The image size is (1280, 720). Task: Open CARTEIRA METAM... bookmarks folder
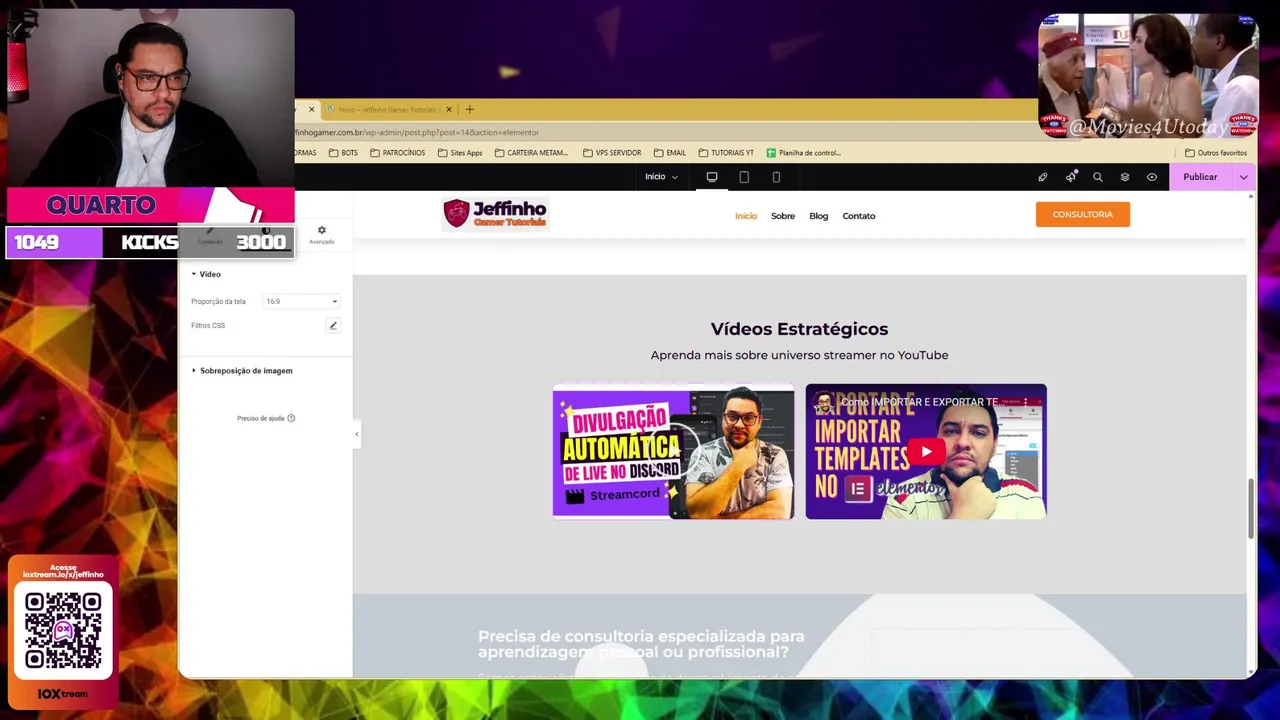coord(531,153)
